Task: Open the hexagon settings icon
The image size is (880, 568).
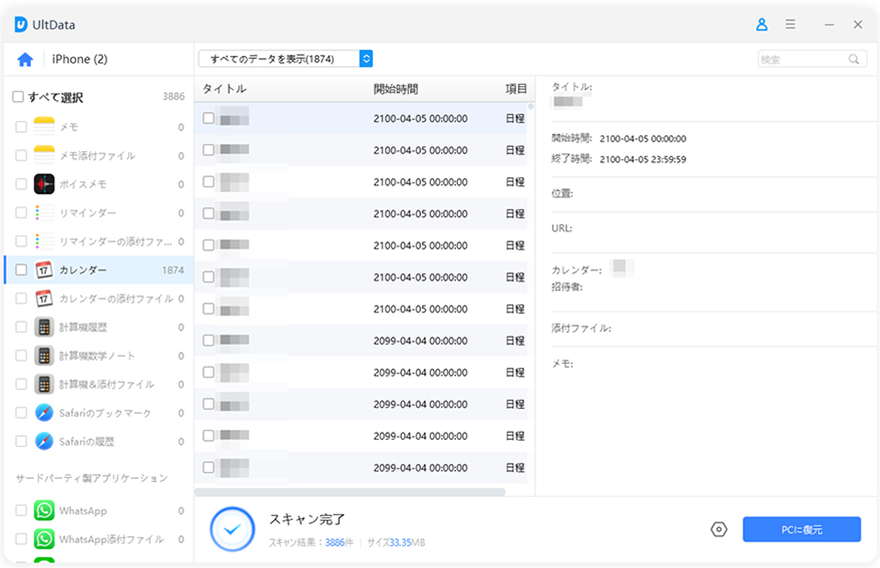Action: (718, 529)
